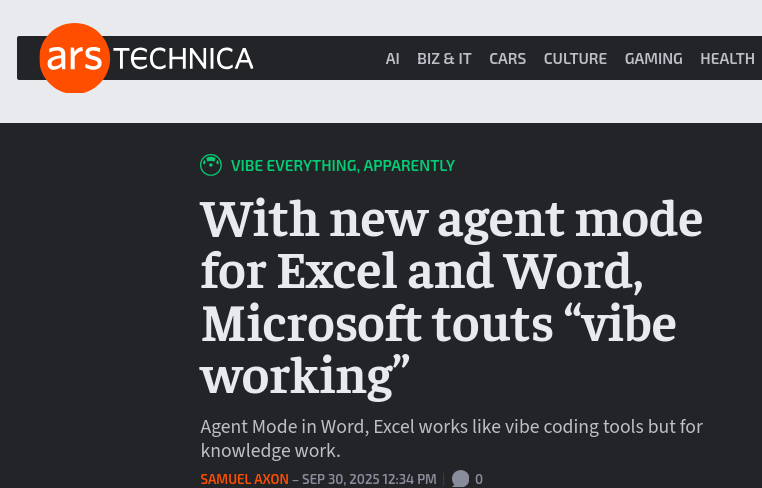Click the comment count number
Viewport: 762px width, 488px height.
coord(479,479)
